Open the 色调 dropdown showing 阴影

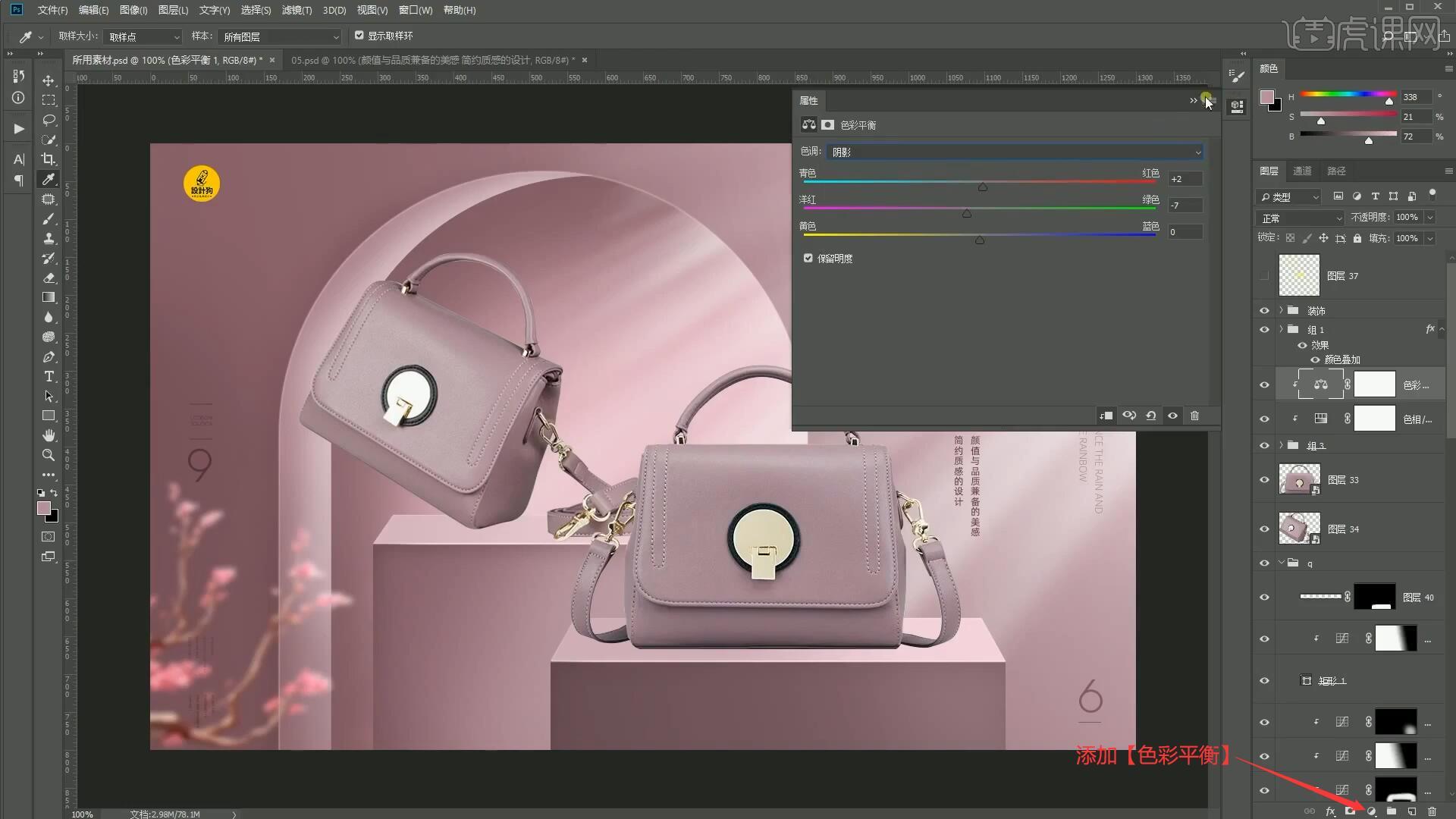point(1015,152)
